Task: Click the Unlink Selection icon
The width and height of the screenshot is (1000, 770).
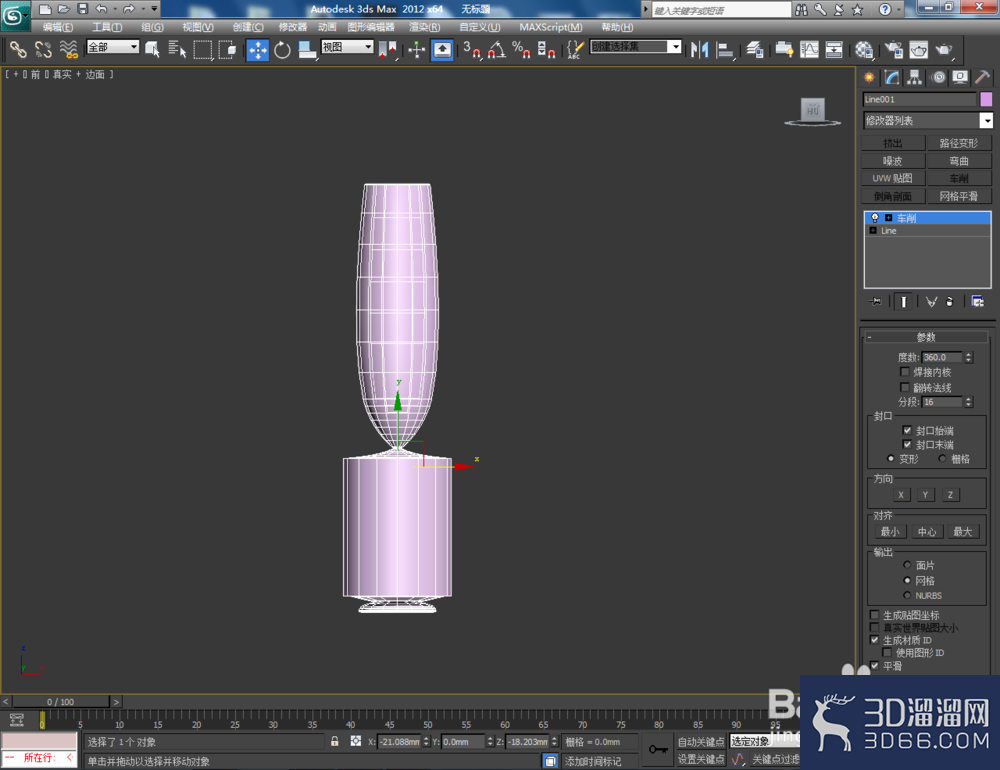Action: tap(43, 49)
